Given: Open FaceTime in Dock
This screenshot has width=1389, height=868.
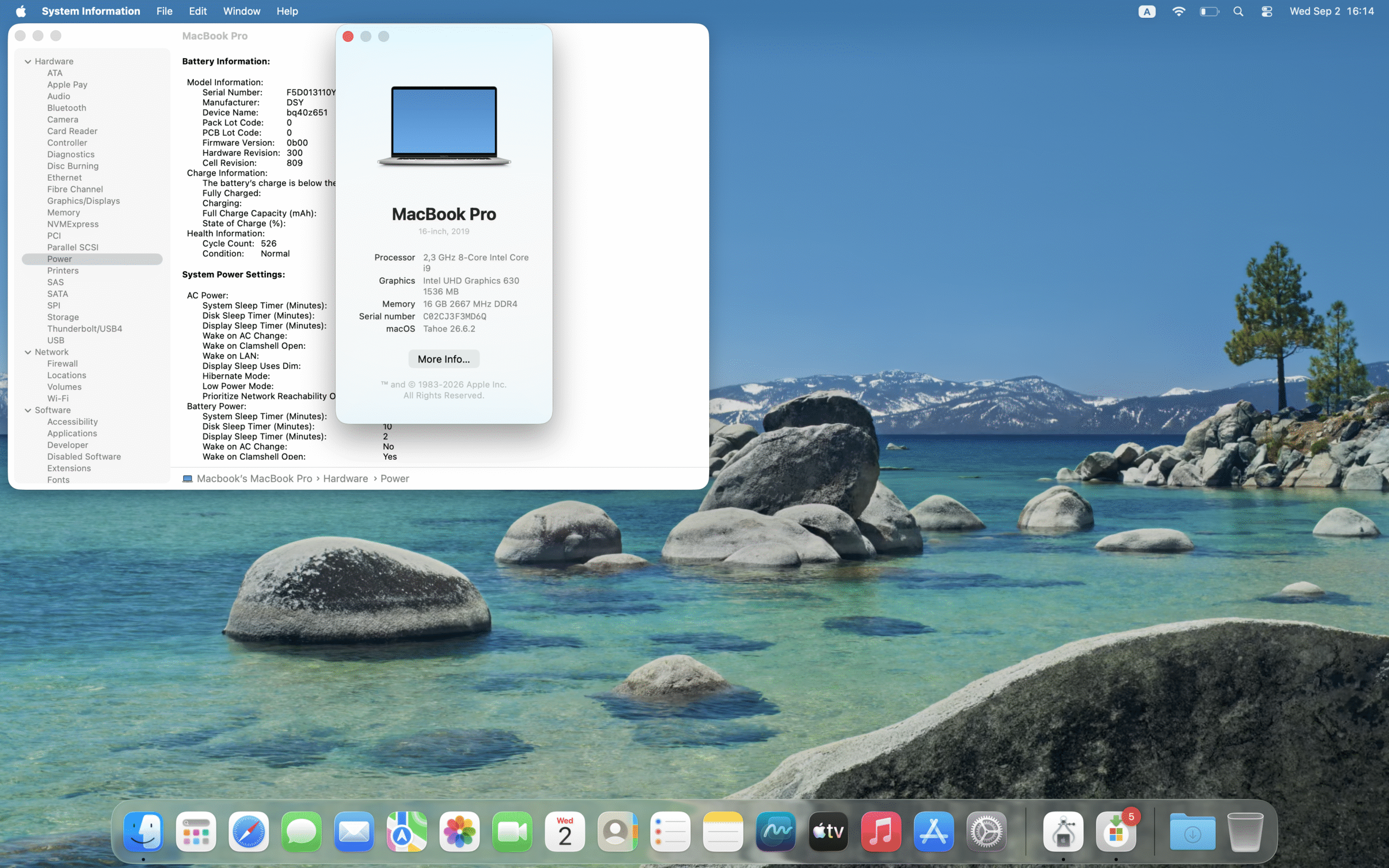Looking at the screenshot, I should pos(512,831).
